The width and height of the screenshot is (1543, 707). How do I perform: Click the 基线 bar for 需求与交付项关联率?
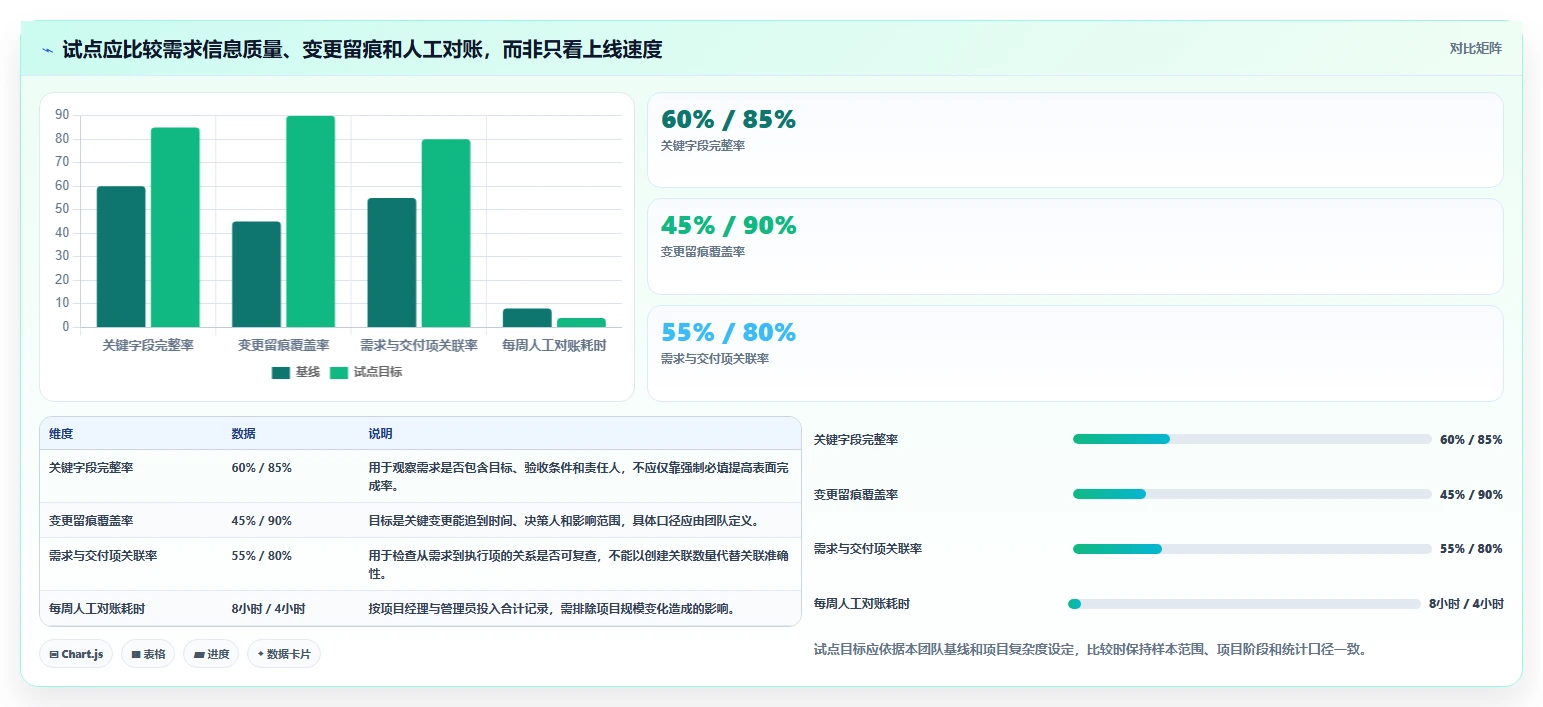pos(391,262)
